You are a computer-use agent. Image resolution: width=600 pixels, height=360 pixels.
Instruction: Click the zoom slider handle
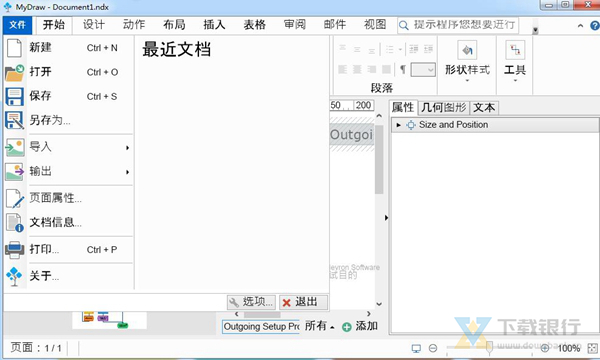pyautogui.click(x=489, y=347)
